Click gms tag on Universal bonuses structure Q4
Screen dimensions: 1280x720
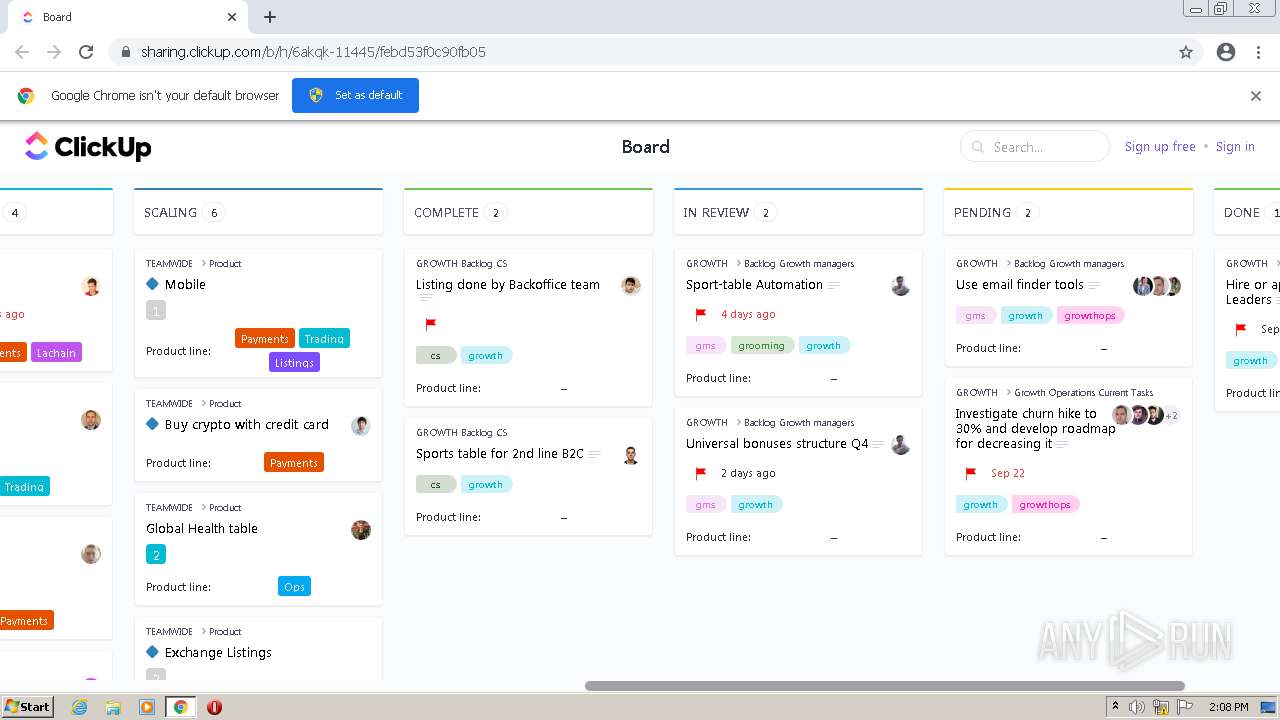(706, 504)
